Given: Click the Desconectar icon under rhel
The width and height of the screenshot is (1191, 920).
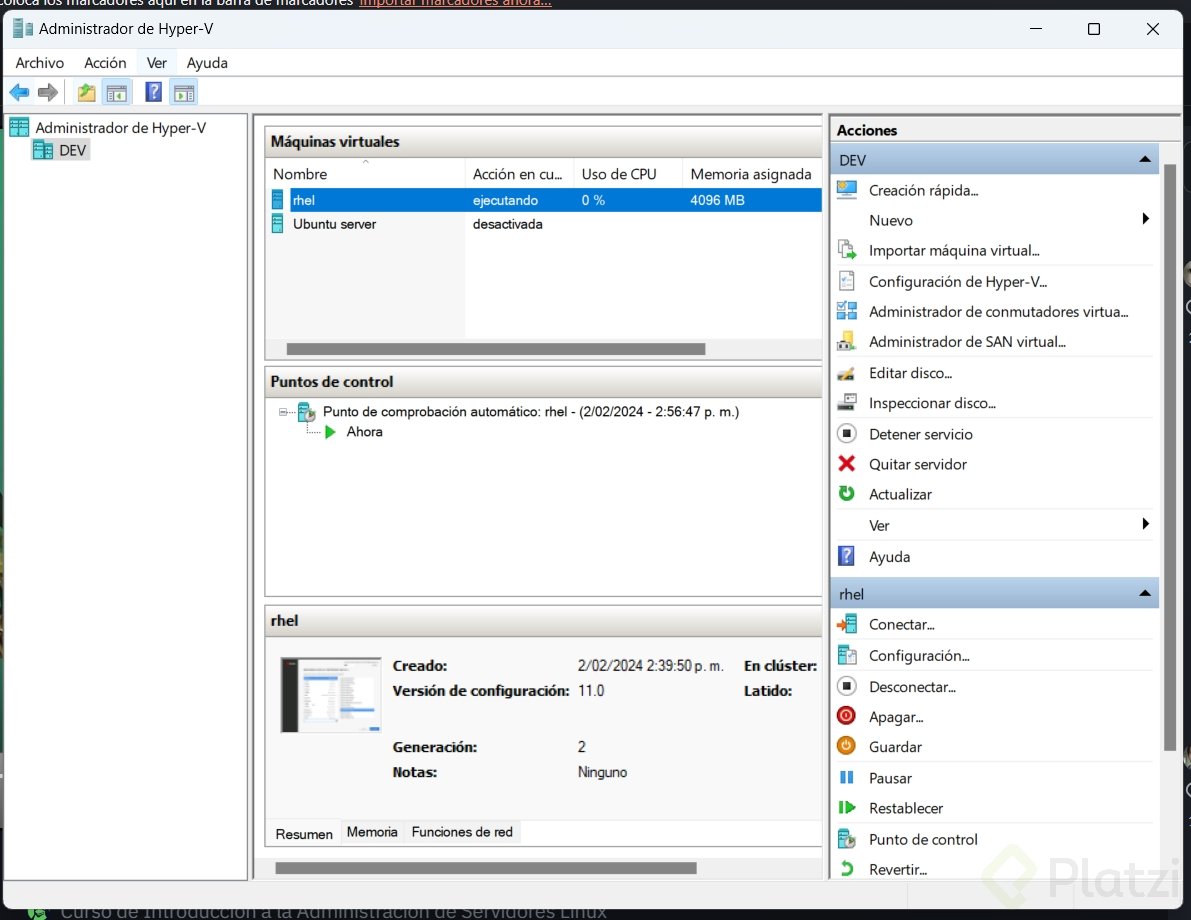Looking at the screenshot, I should point(846,686).
